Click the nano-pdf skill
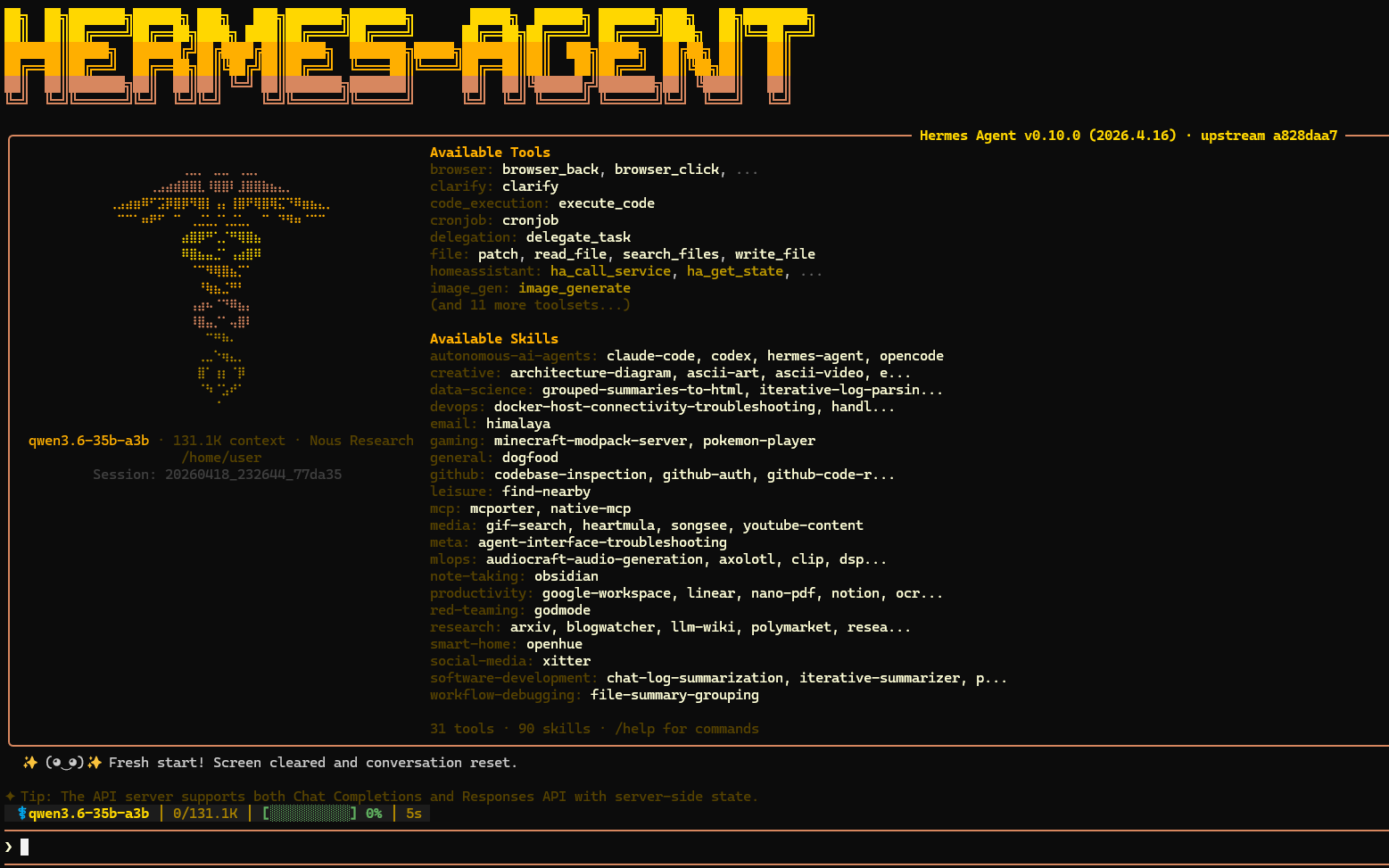 (x=783, y=593)
